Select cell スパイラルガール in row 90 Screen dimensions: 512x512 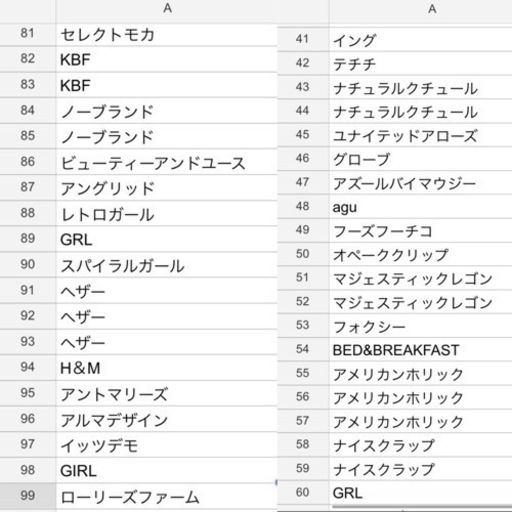[x=167, y=265]
